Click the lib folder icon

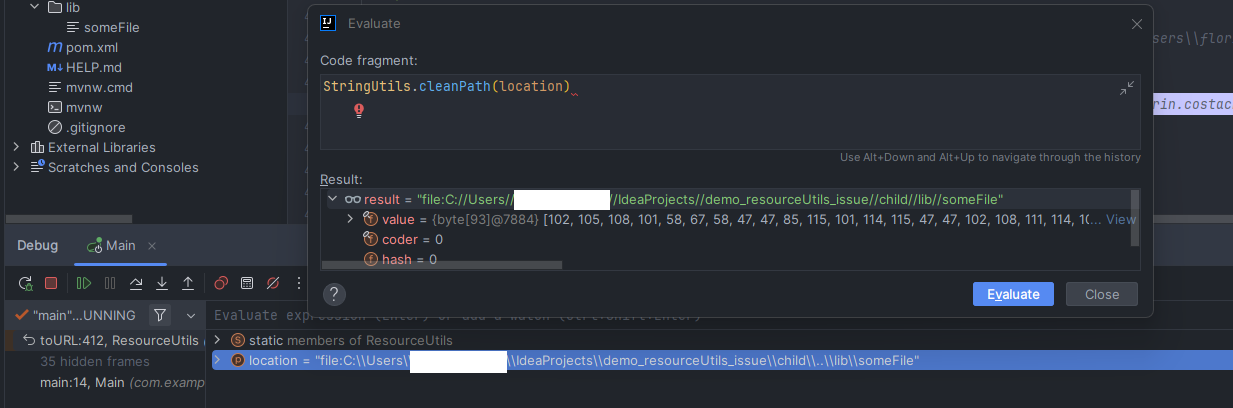(55, 7)
